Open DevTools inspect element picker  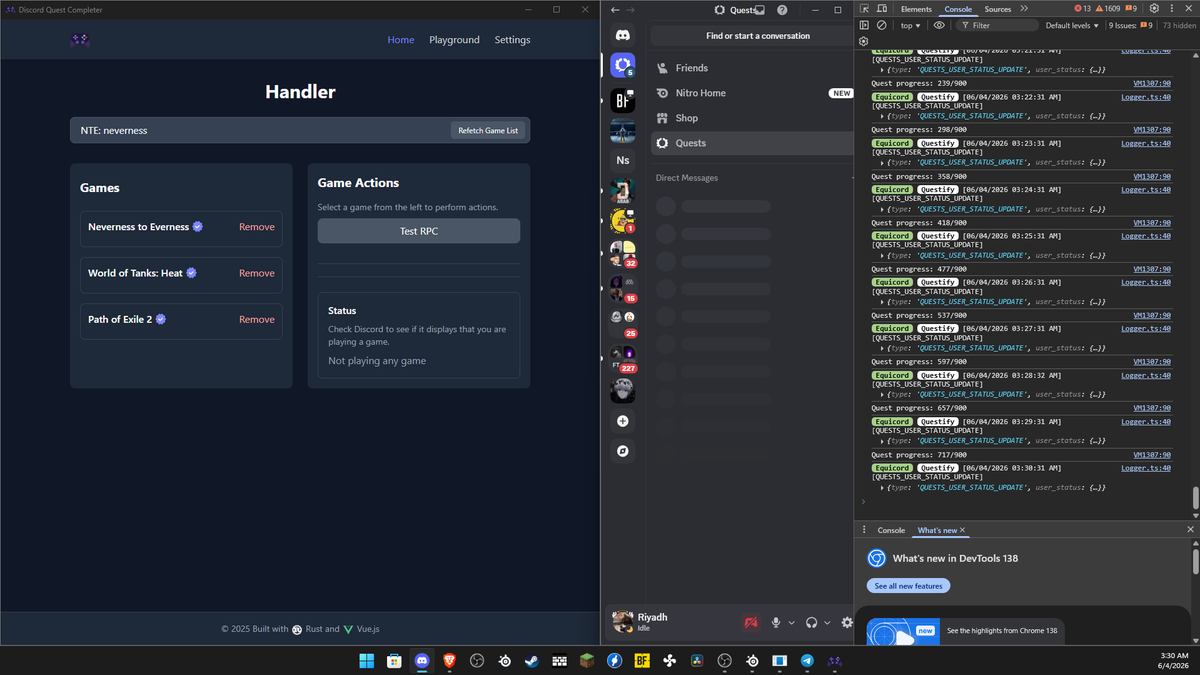pos(865,9)
